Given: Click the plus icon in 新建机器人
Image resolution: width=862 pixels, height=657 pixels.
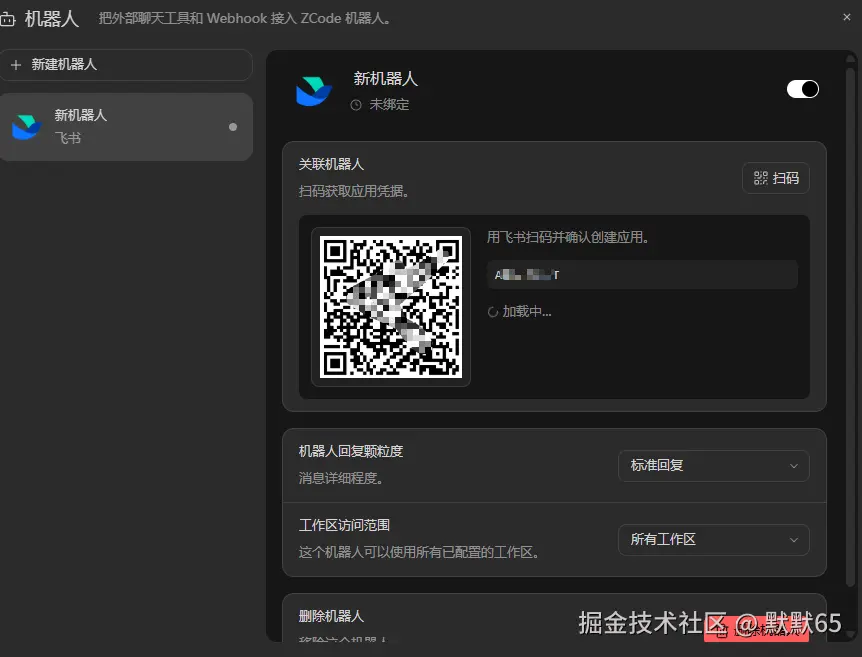Looking at the screenshot, I should point(16,65).
